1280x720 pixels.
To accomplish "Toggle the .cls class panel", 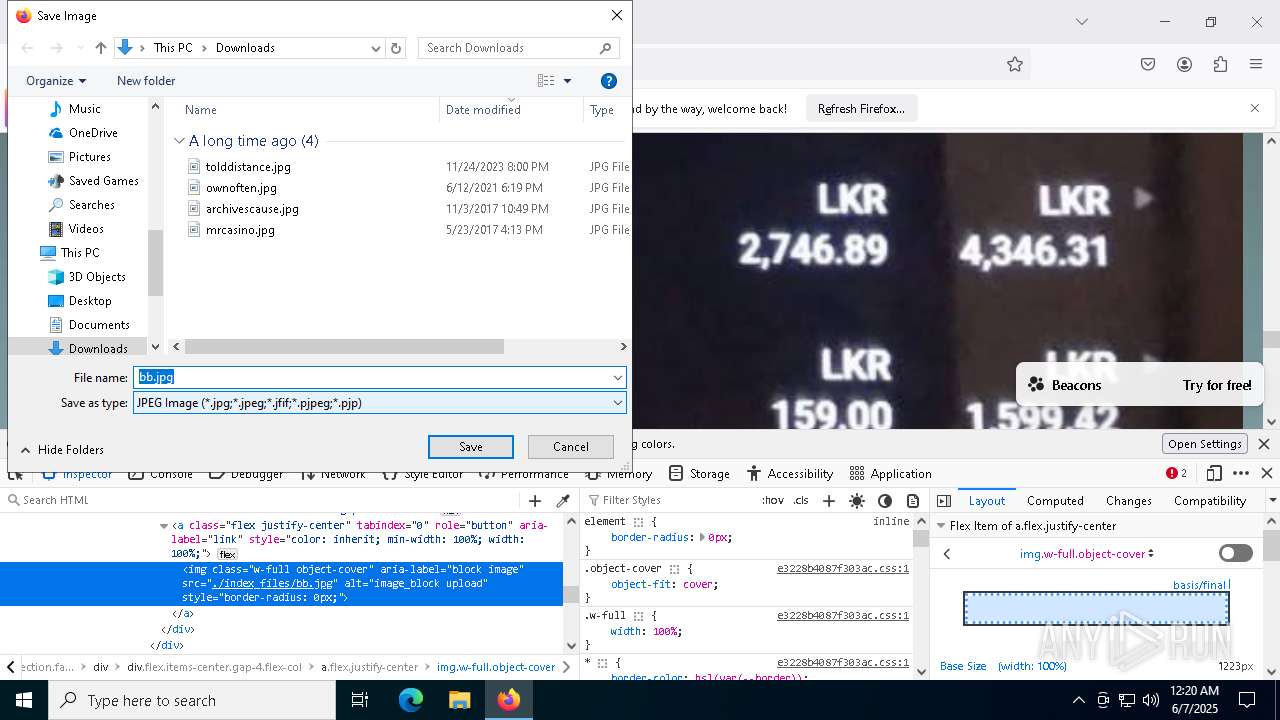I will coord(801,500).
